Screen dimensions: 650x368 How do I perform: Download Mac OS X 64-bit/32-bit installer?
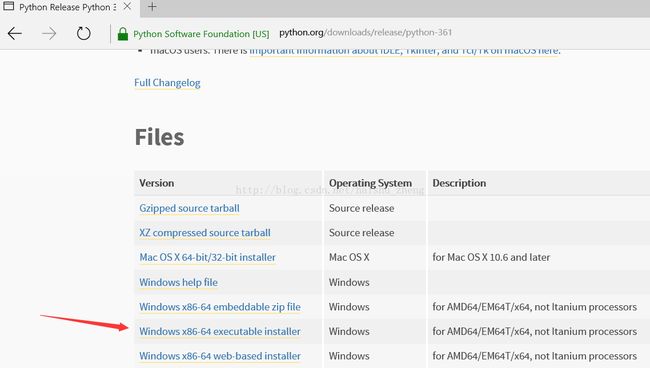tap(207, 257)
